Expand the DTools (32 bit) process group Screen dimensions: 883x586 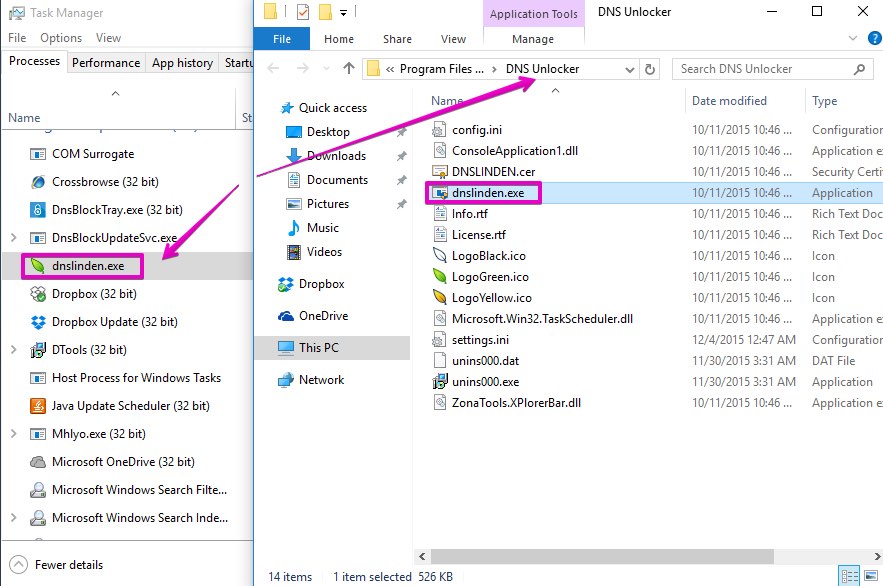[x=12, y=350]
